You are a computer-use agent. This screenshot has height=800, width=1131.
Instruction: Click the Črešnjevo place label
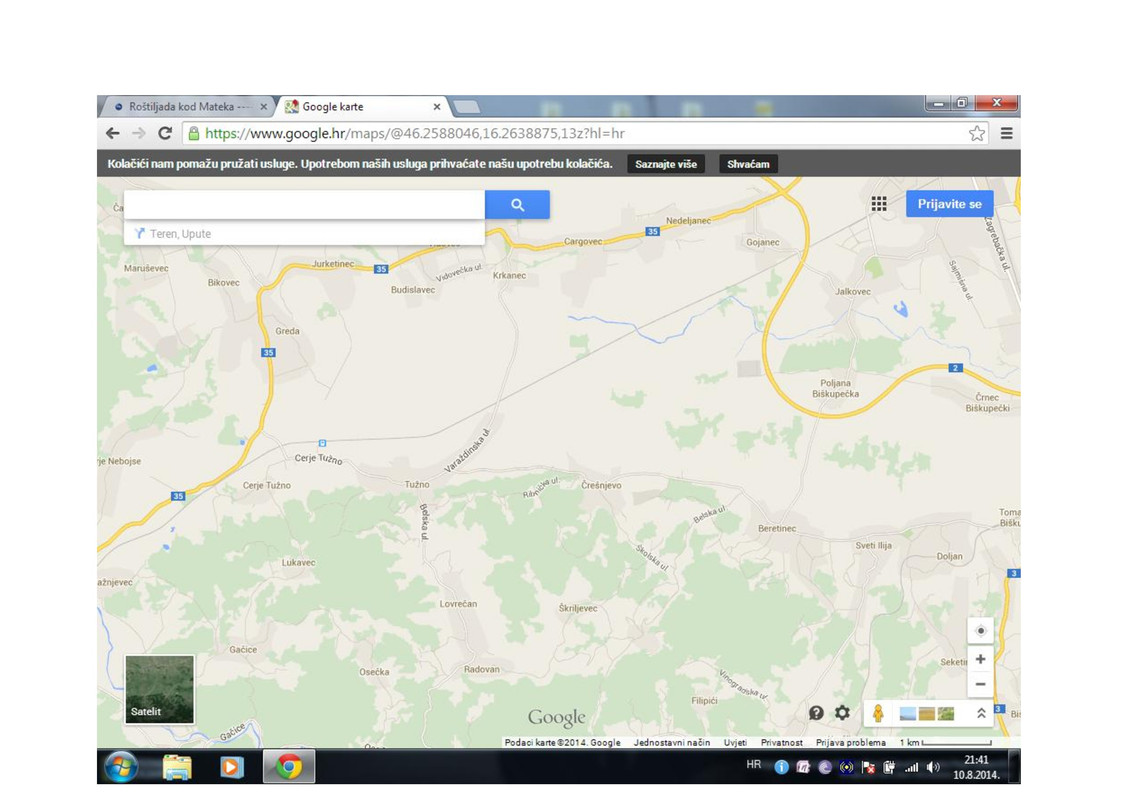(601, 485)
